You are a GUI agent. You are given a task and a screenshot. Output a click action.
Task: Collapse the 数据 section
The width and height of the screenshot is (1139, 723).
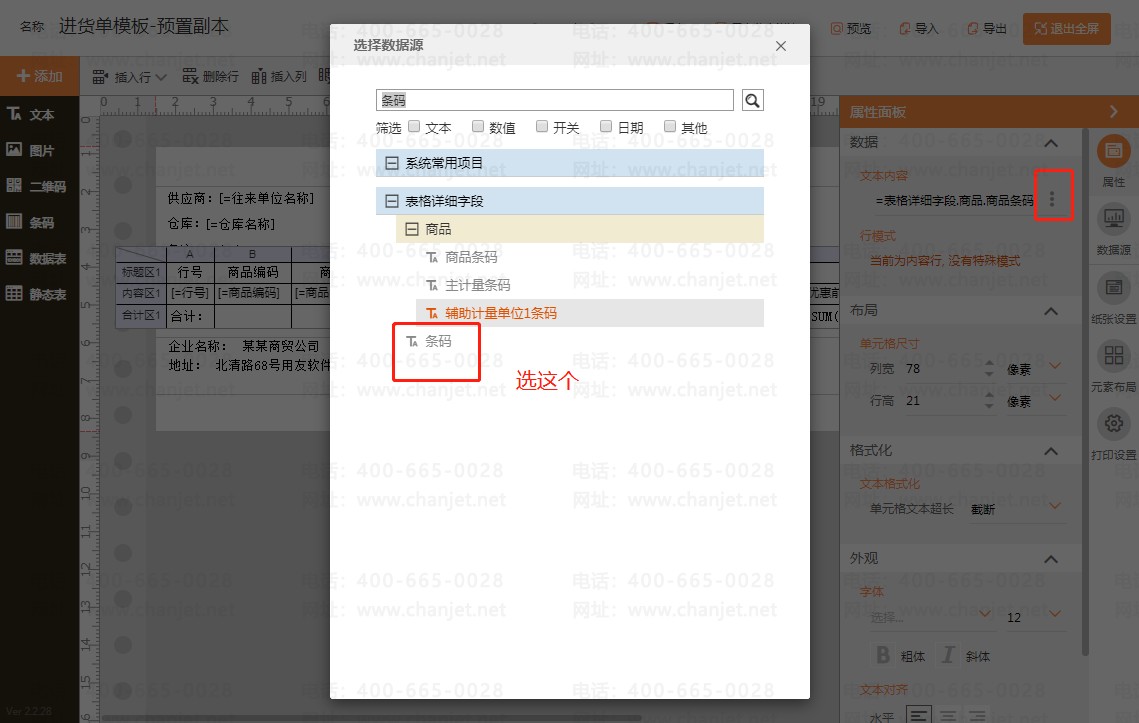point(1051,143)
